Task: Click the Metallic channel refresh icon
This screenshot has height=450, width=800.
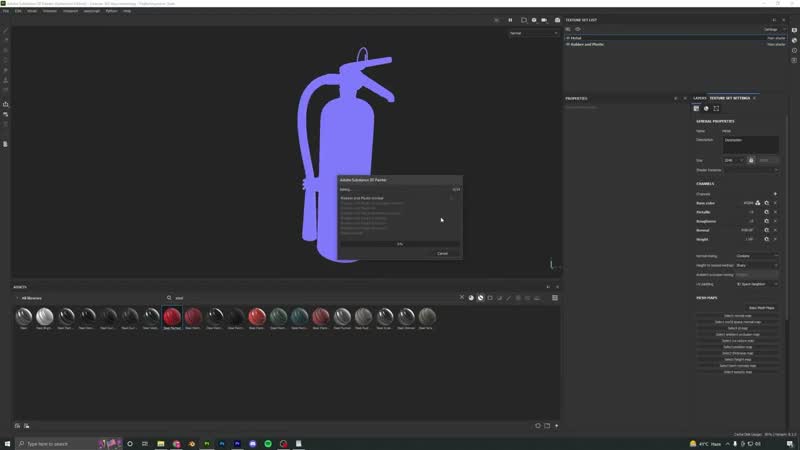Action: tap(766, 212)
